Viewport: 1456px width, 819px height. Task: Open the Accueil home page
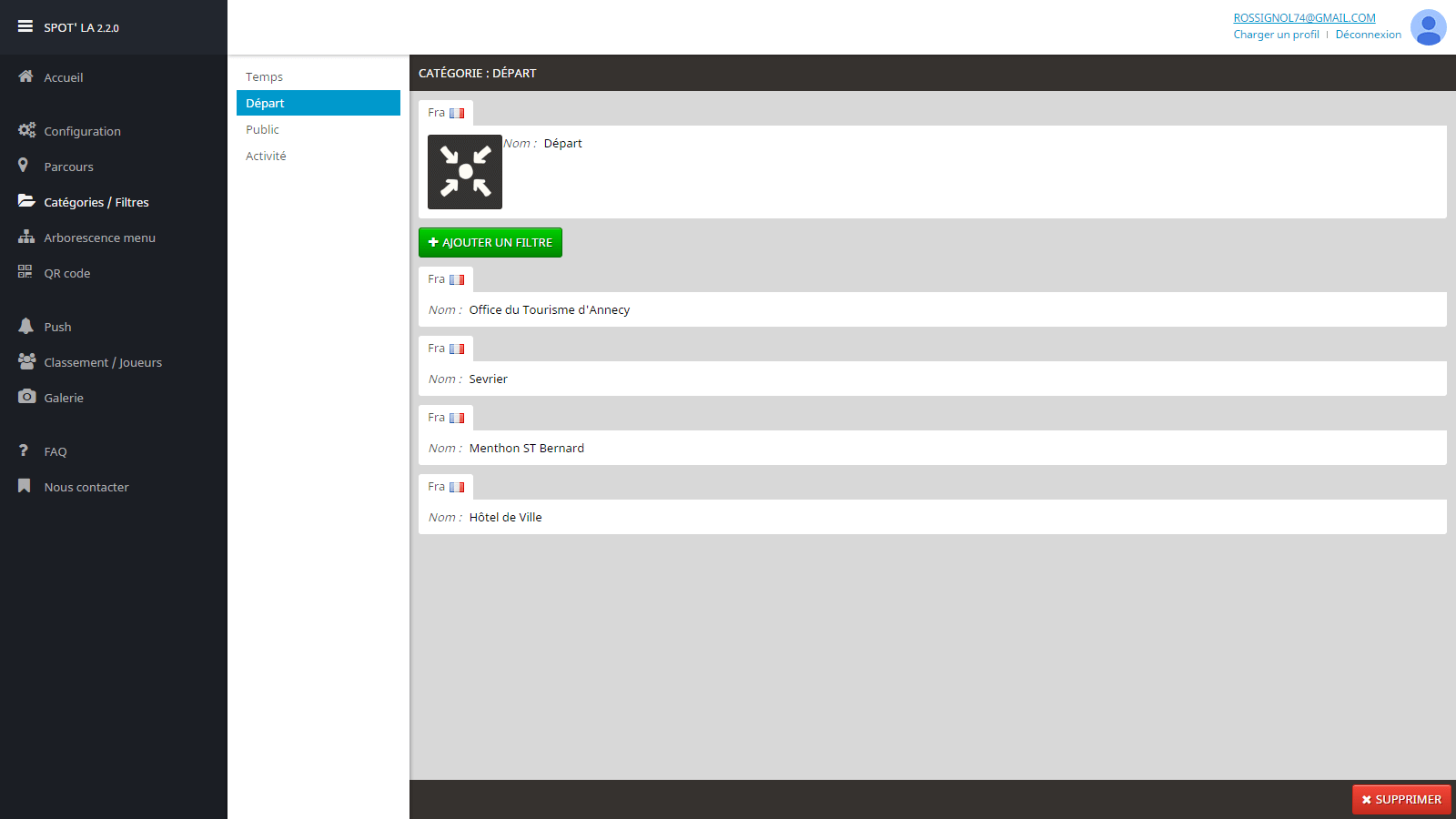coord(63,77)
